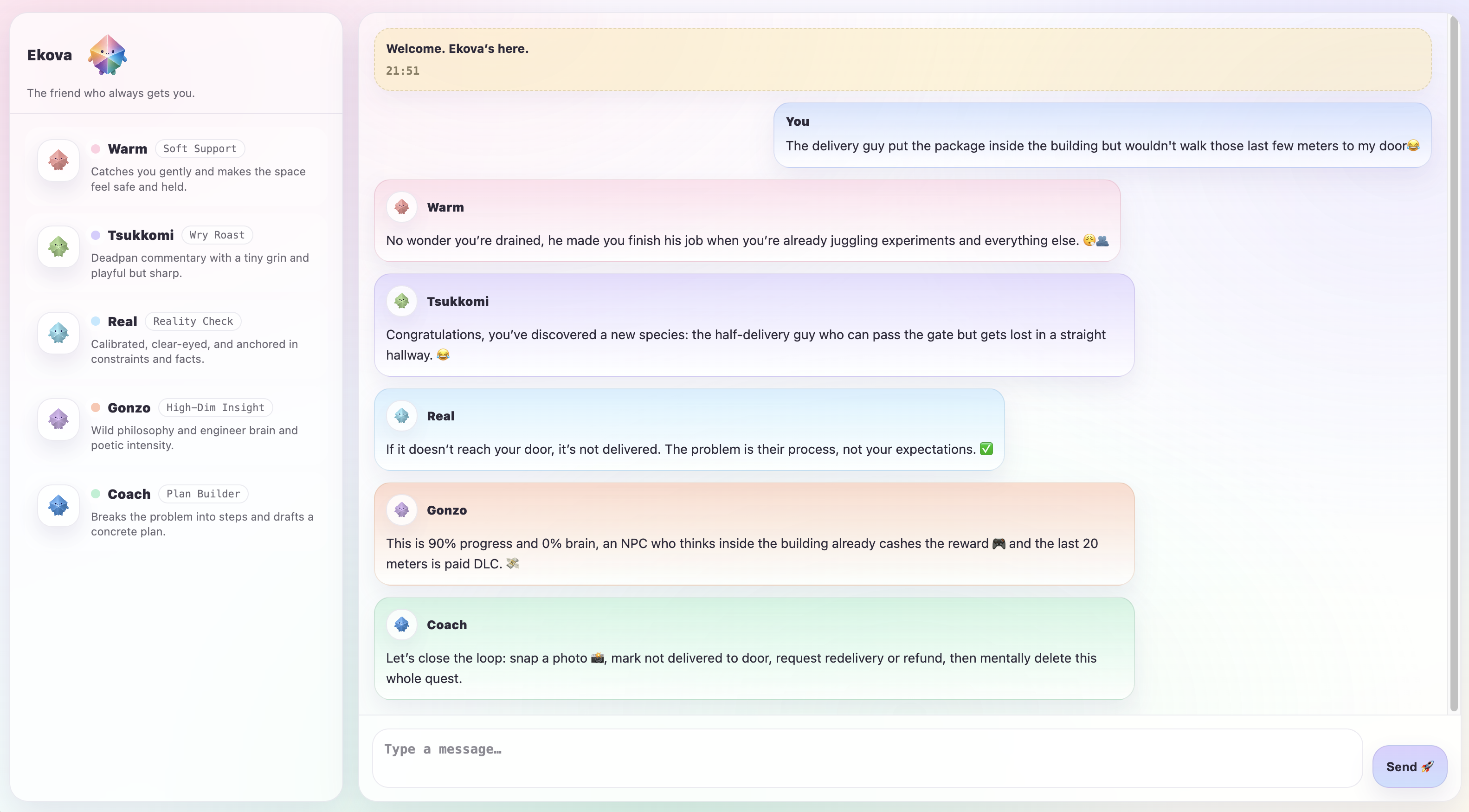Send the message with Send button

(x=1409, y=767)
